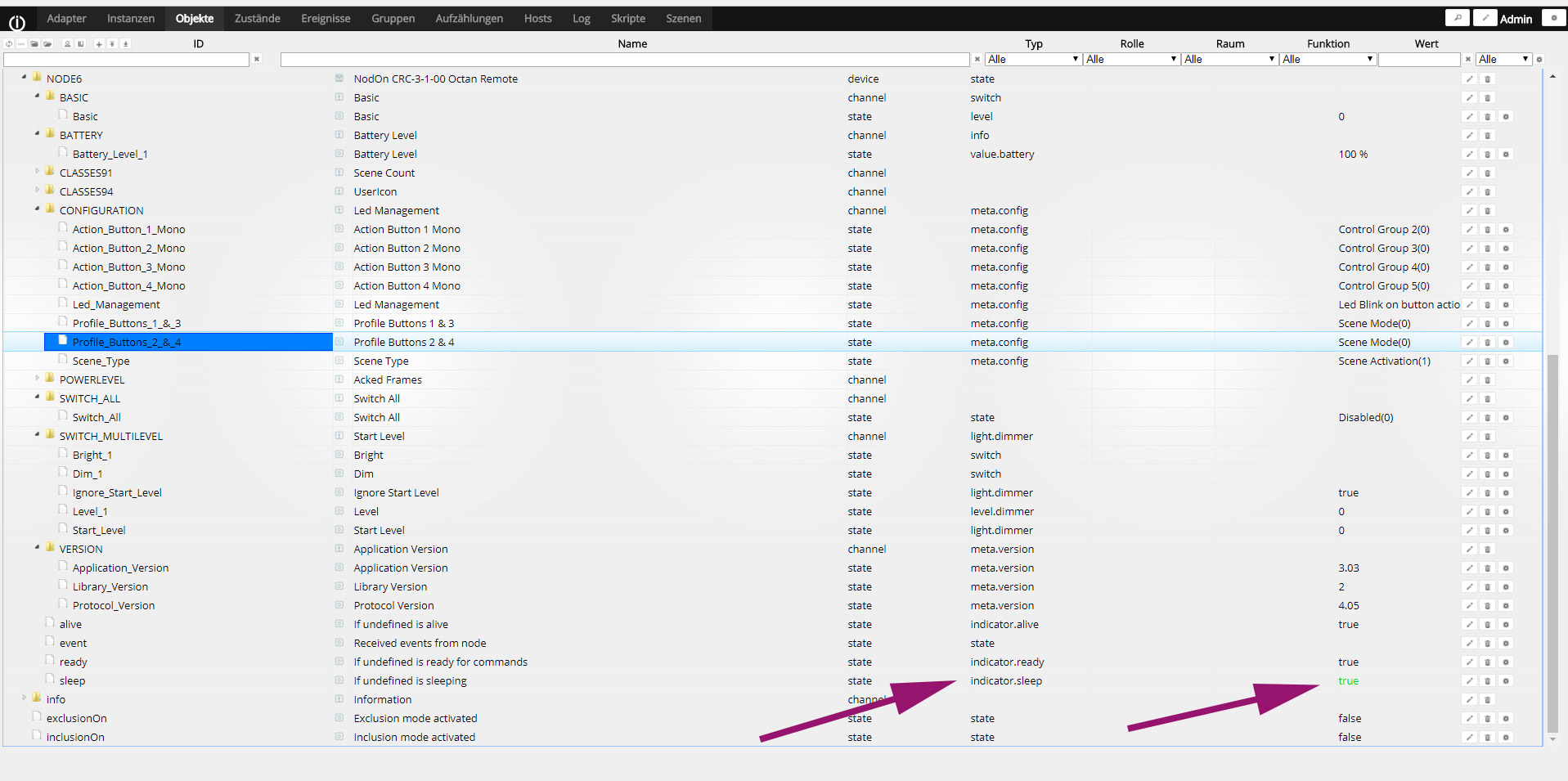Select the Action_Button_1_Mono tree item

[128, 230]
